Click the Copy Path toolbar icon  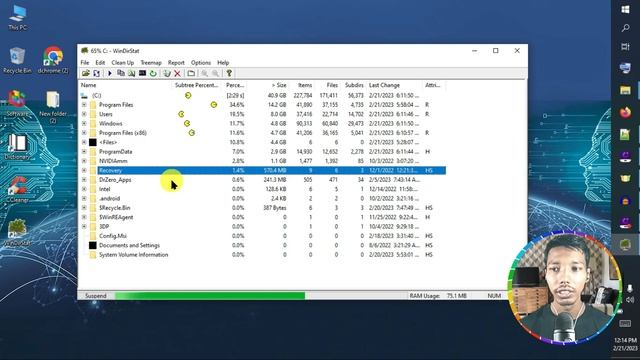(x=121, y=73)
